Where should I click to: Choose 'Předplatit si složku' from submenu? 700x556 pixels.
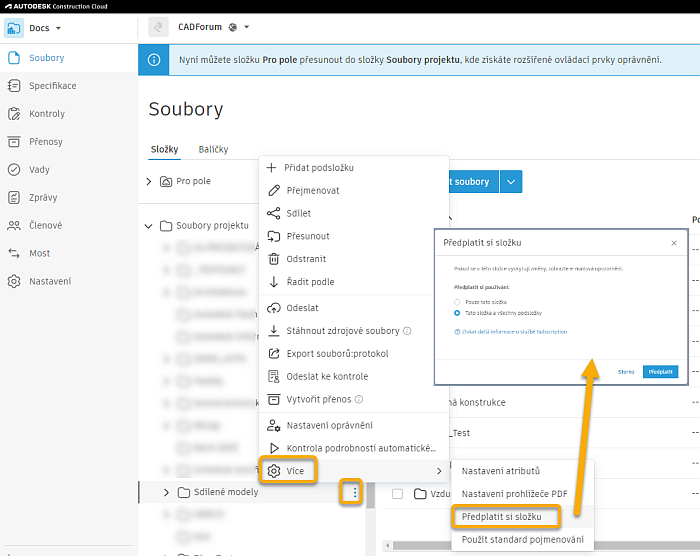point(502,517)
